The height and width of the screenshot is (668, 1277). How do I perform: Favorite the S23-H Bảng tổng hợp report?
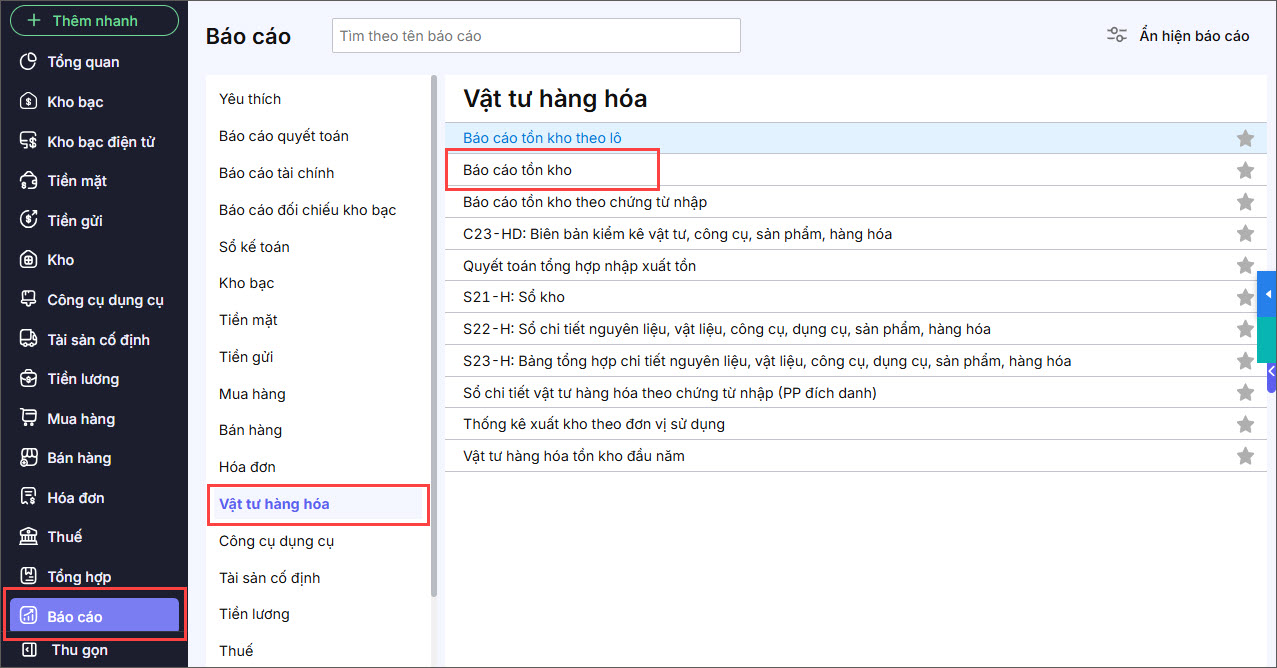tap(1245, 361)
